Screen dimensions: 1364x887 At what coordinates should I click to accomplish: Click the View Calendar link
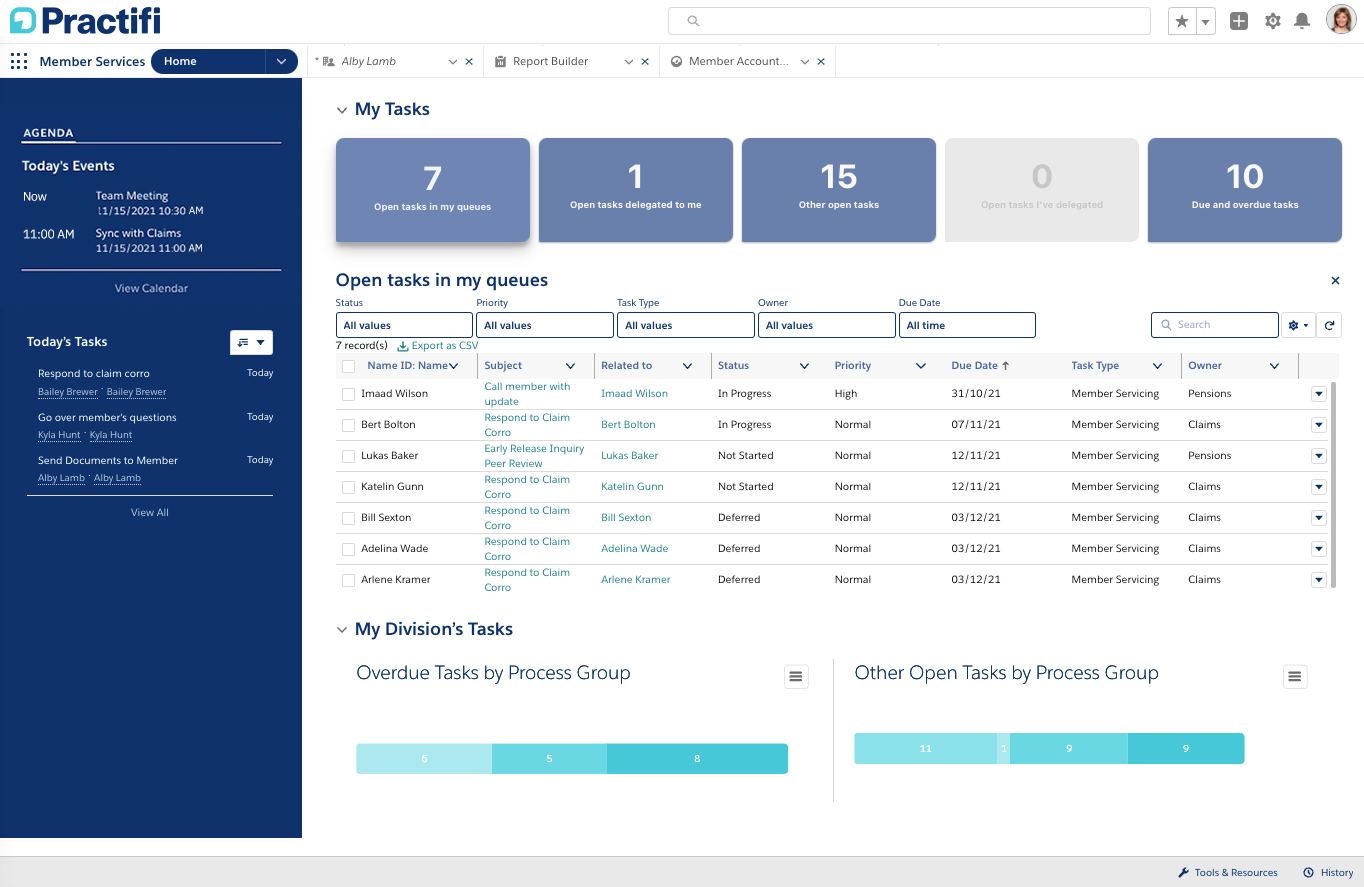click(x=150, y=288)
